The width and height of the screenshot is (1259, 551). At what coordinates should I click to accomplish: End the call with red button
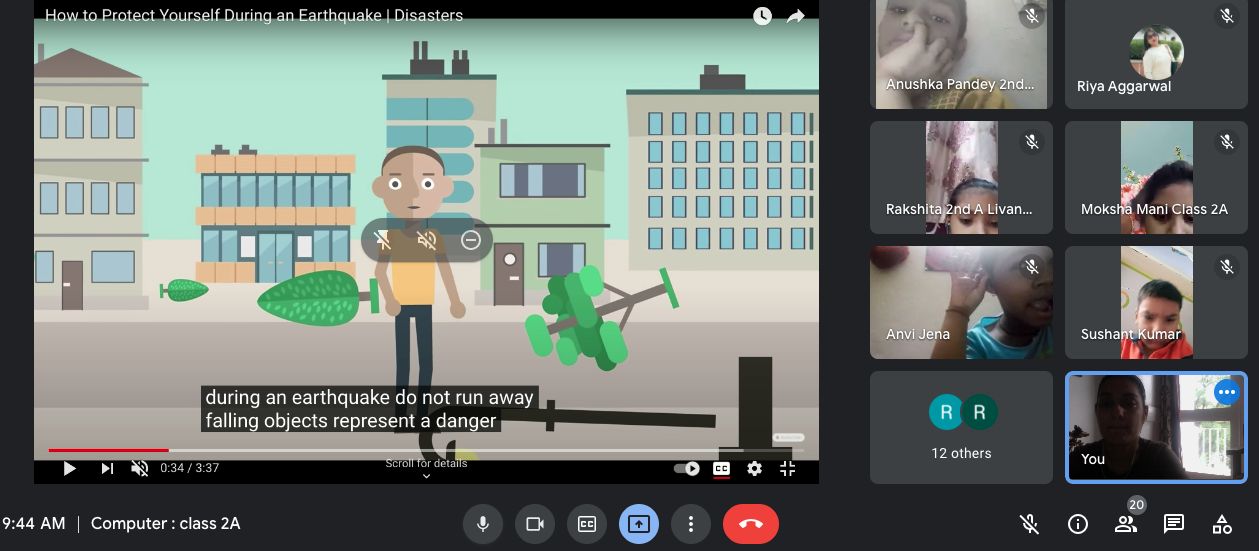750,524
